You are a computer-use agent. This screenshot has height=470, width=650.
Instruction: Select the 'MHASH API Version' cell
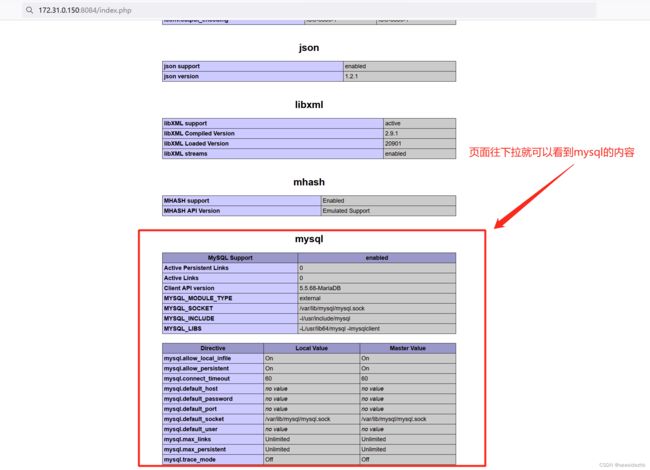coord(242,211)
